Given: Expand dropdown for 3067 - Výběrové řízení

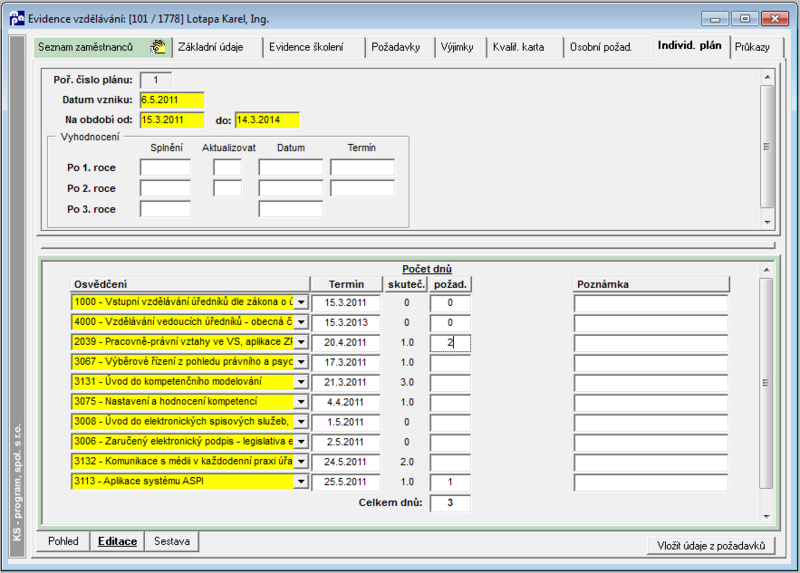Looking at the screenshot, I should coord(302,362).
